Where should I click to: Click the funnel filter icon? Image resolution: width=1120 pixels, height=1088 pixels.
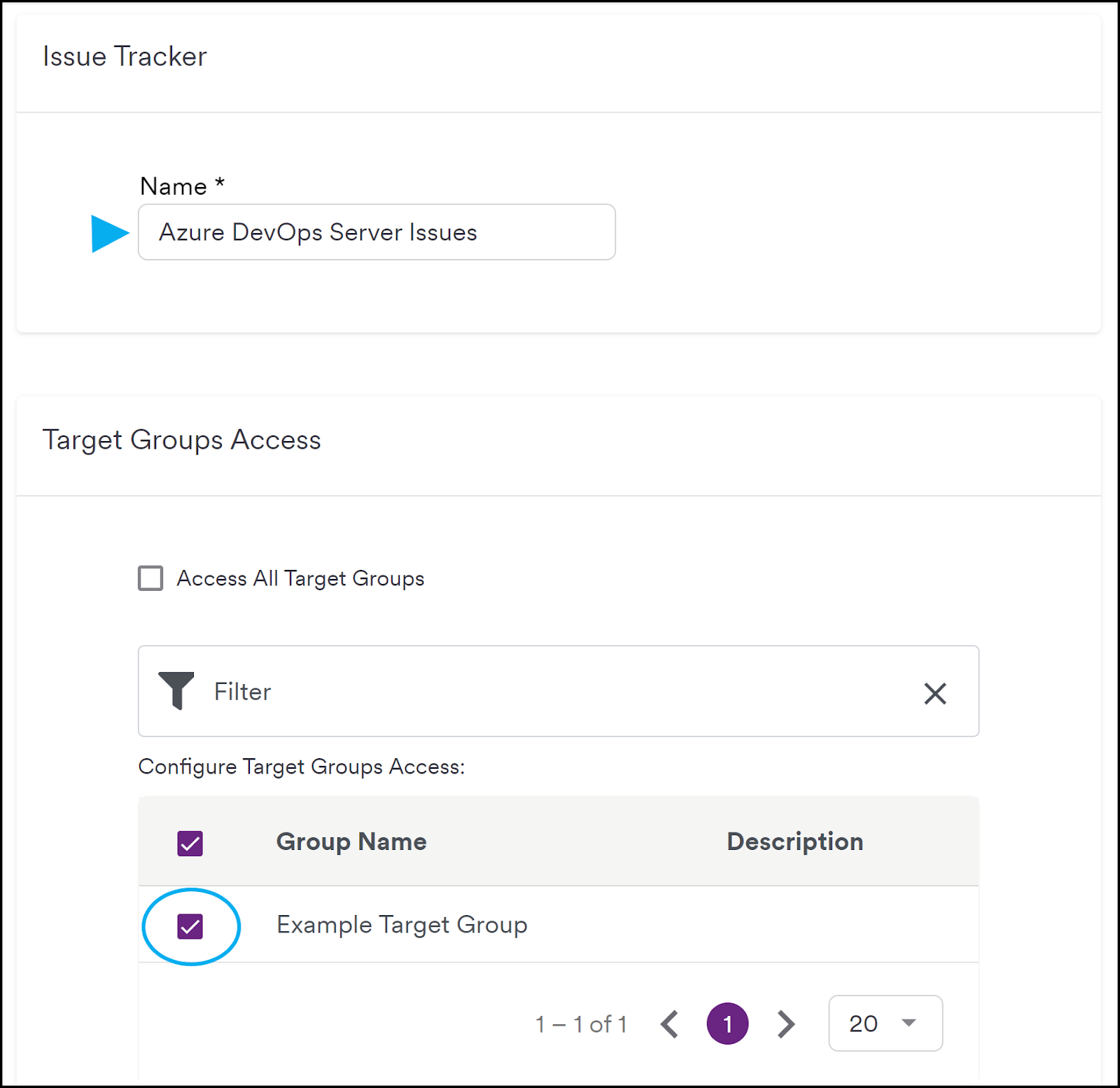point(176,690)
